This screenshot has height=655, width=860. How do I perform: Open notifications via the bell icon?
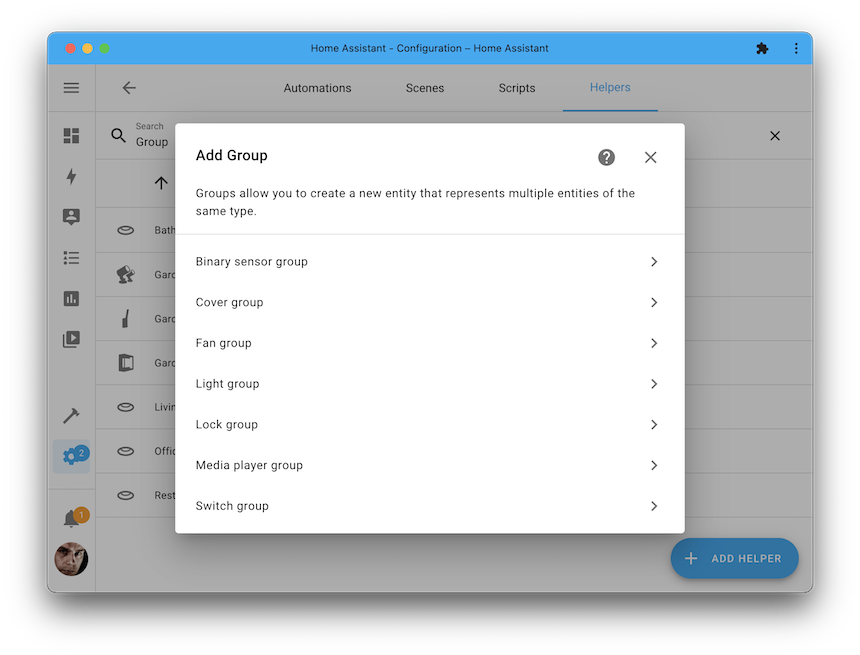coord(71,517)
